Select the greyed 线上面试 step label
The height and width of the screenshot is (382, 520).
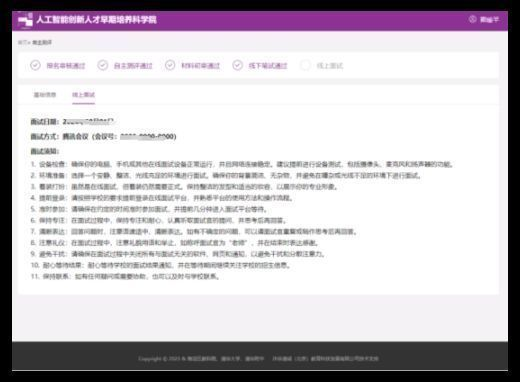pos(330,66)
